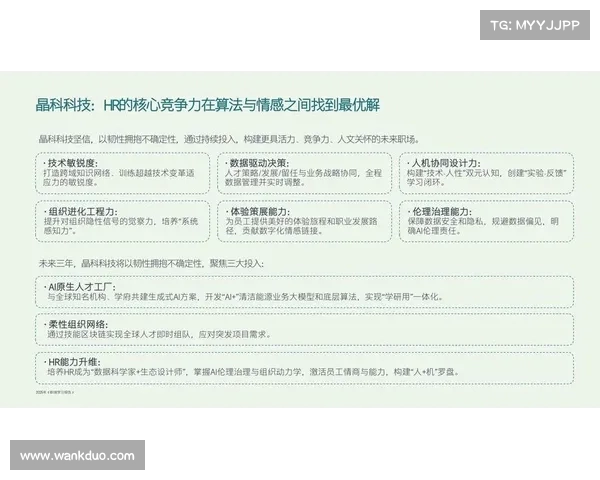The height and width of the screenshot is (480, 600).
Task: Select the text 通过技能区块链实现全球人才即时组队
Action: tap(119, 334)
